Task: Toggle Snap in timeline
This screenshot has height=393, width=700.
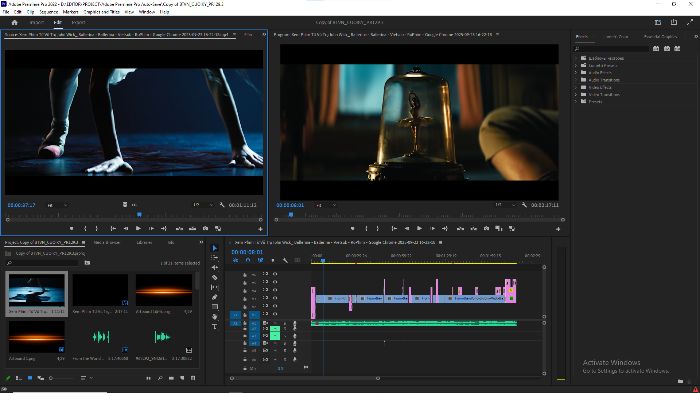Action: [248, 260]
